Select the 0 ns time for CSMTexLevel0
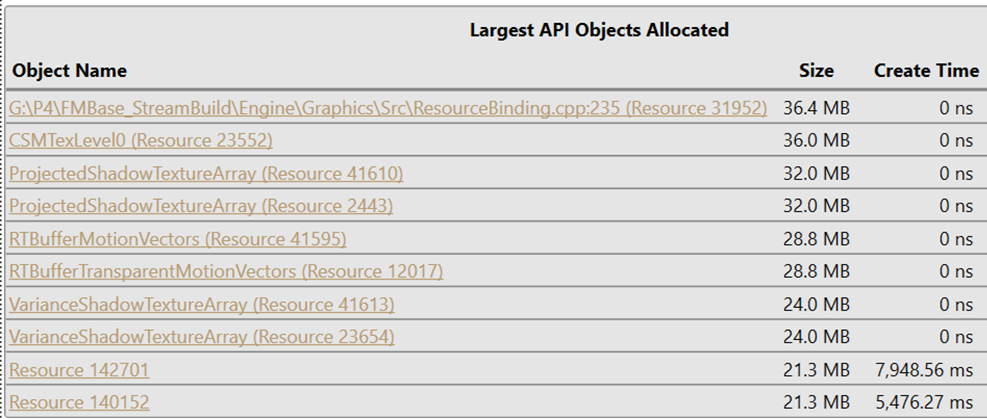This screenshot has height=419, width=987. click(x=956, y=140)
